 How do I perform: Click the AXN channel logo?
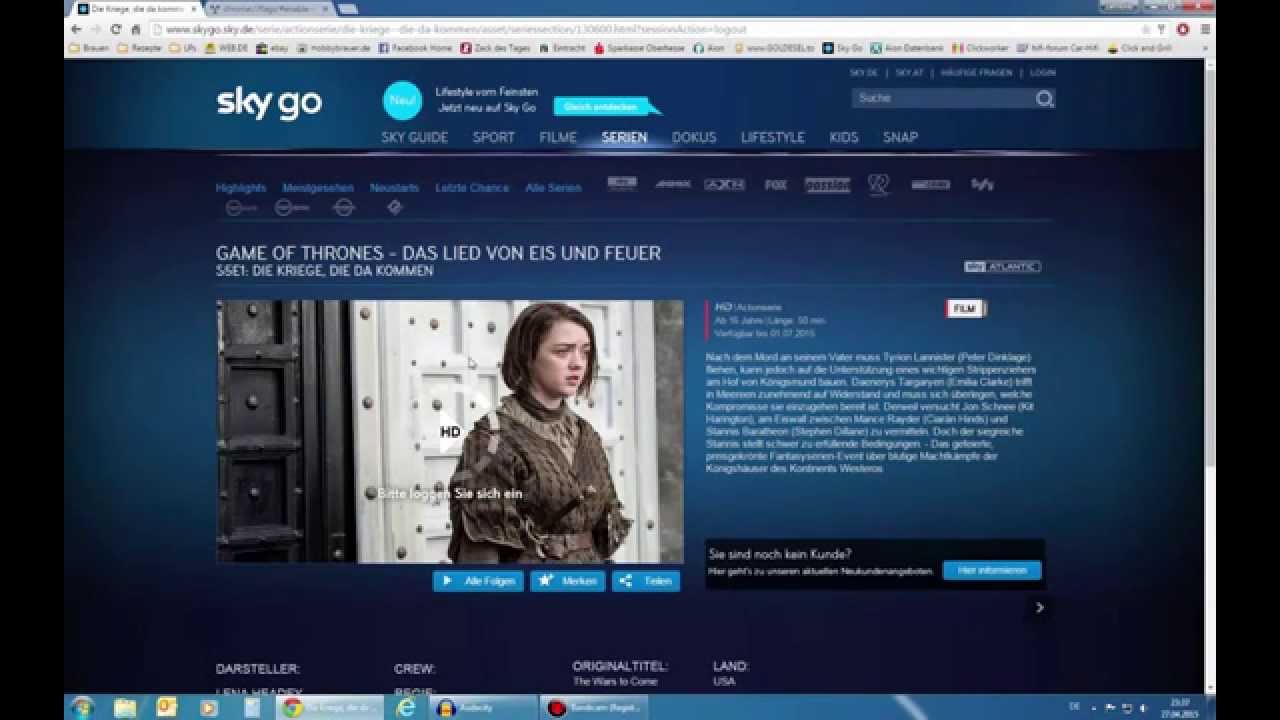tap(723, 185)
